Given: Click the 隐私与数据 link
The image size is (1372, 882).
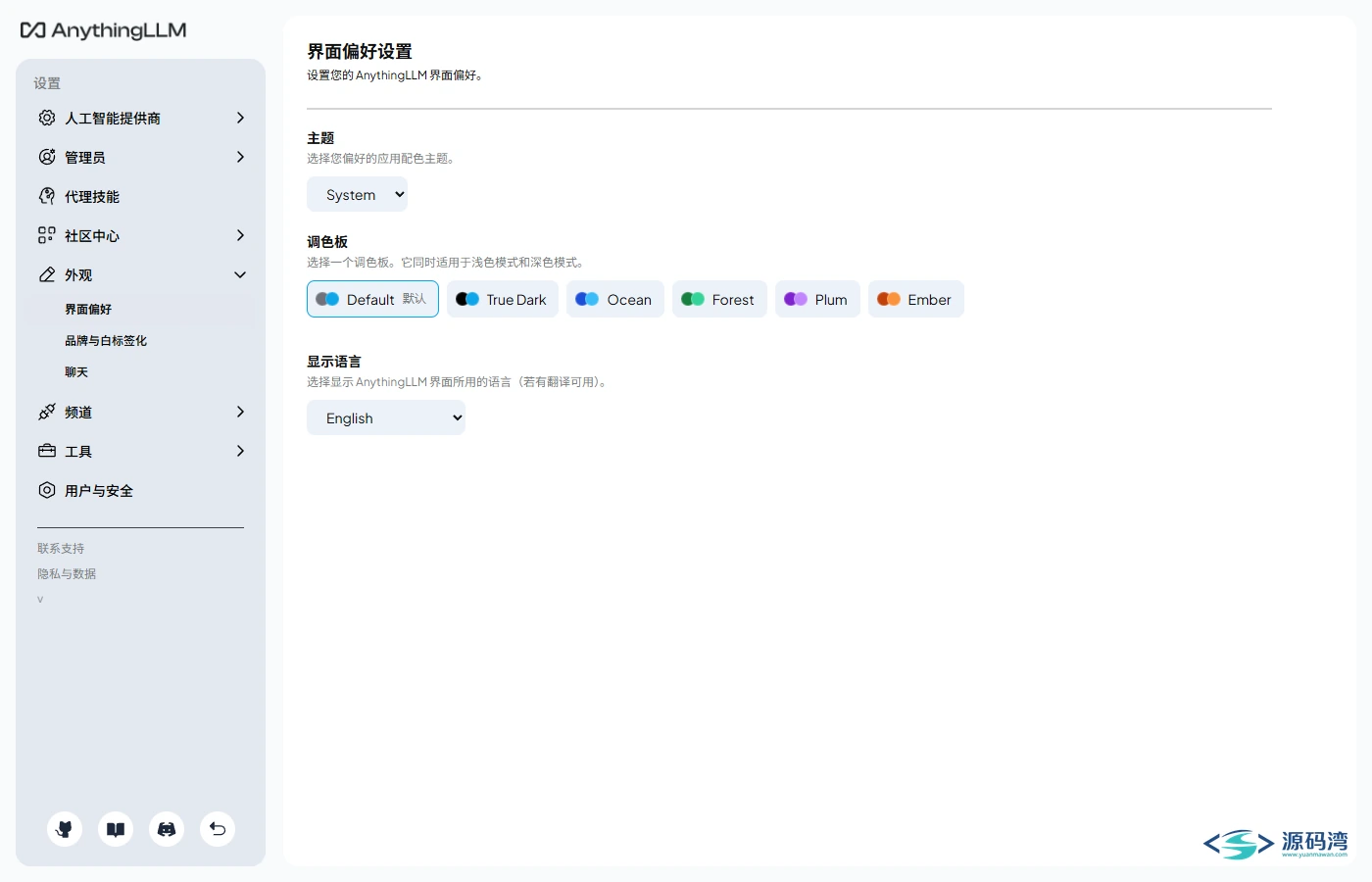Looking at the screenshot, I should click(x=67, y=573).
